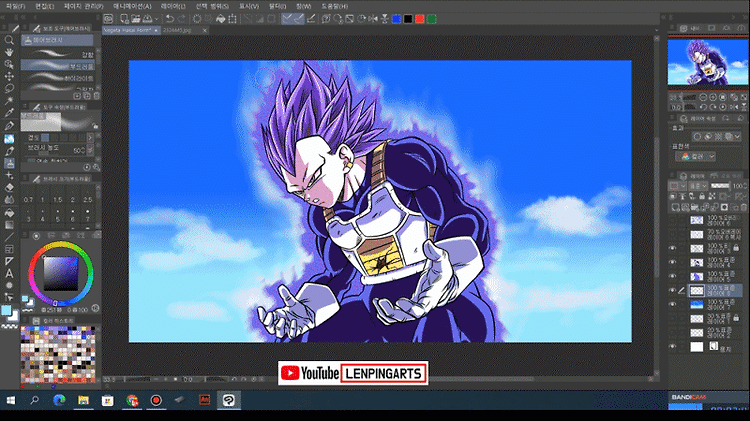750x421 pixels.
Task: Click blue color swatch in command bar
Action: pos(396,19)
